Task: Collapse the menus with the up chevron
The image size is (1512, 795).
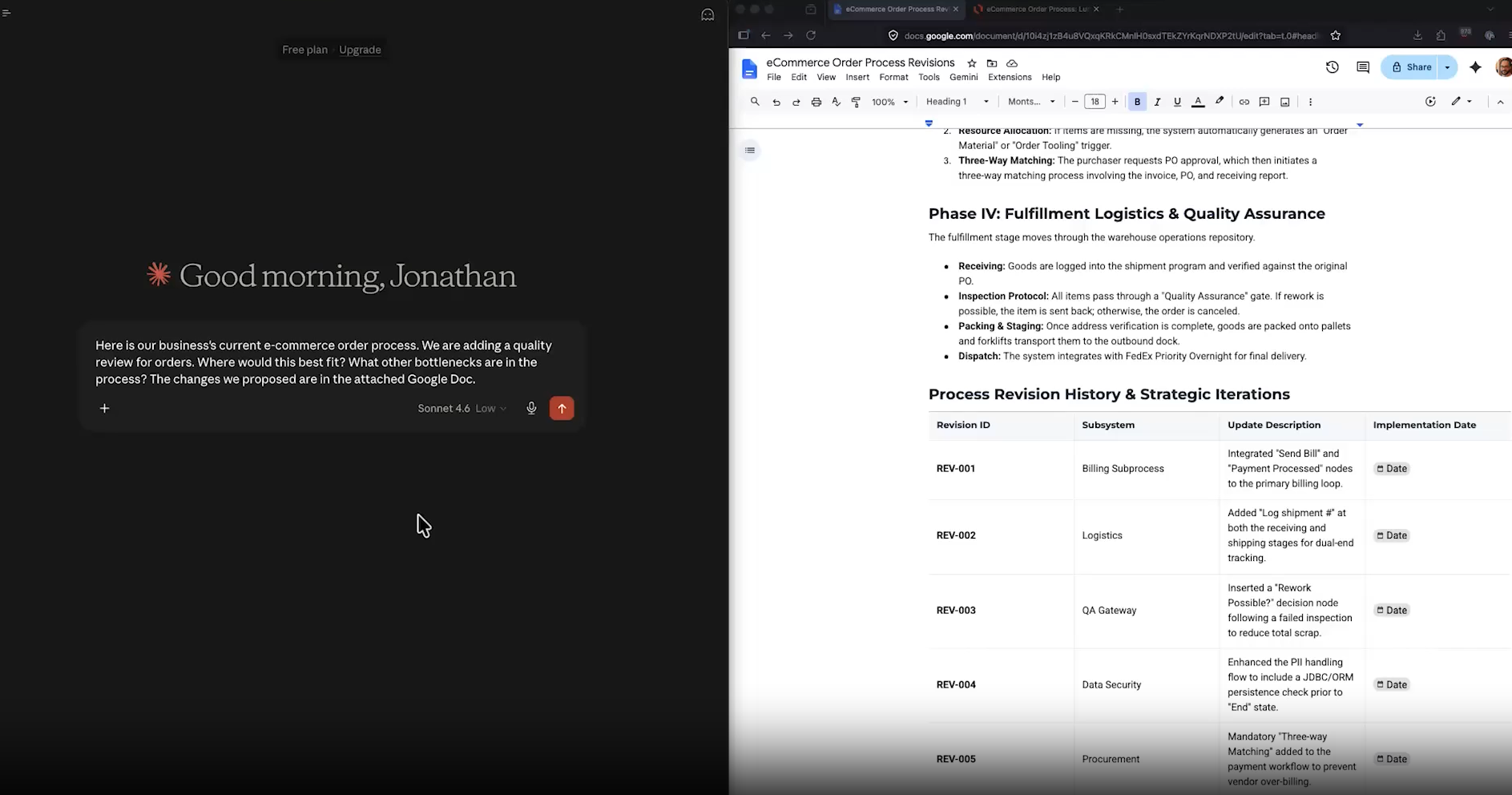Action: (x=1500, y=102)
